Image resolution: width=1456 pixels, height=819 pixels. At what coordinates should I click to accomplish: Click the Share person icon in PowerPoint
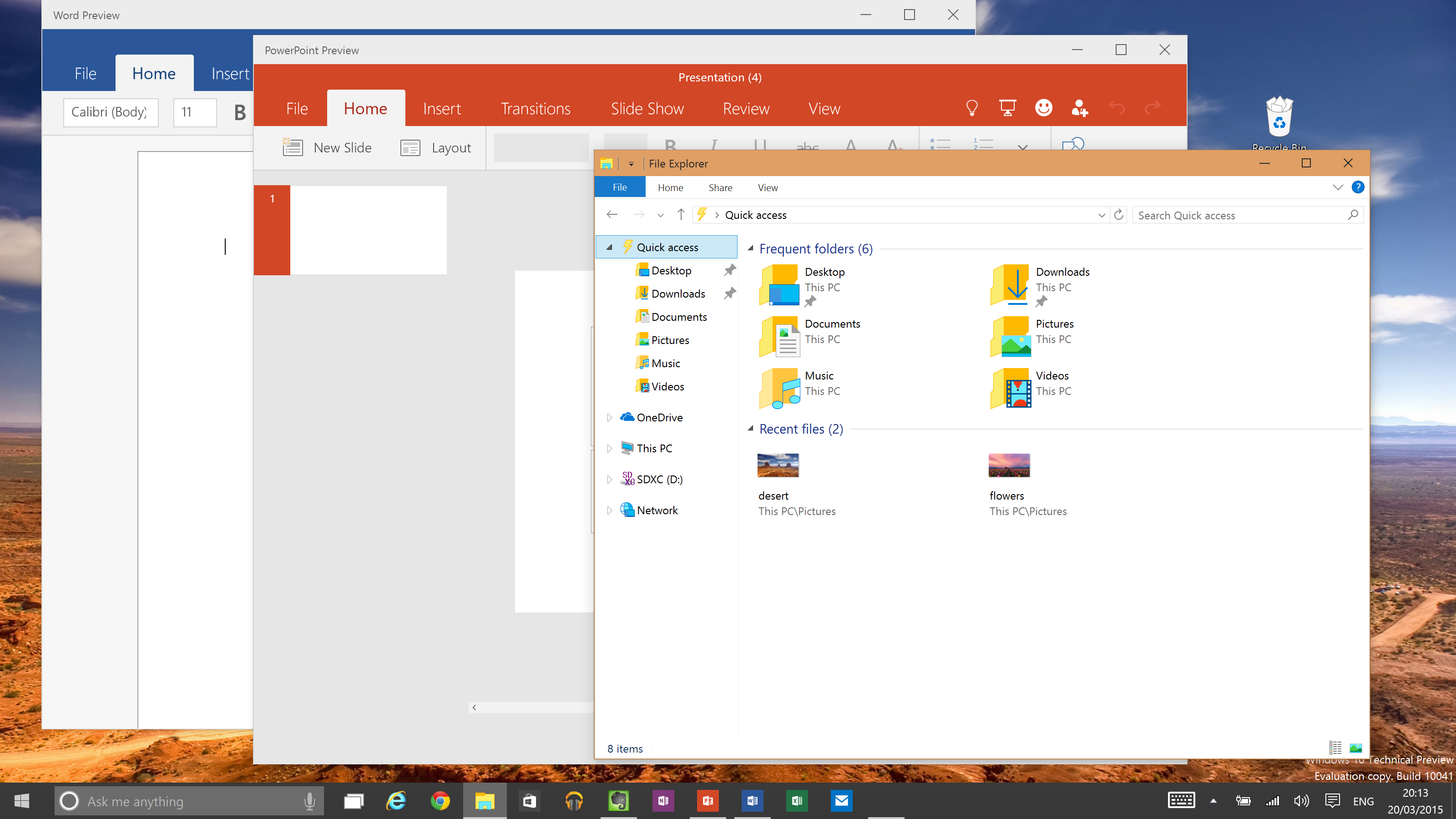(1080, 108)
